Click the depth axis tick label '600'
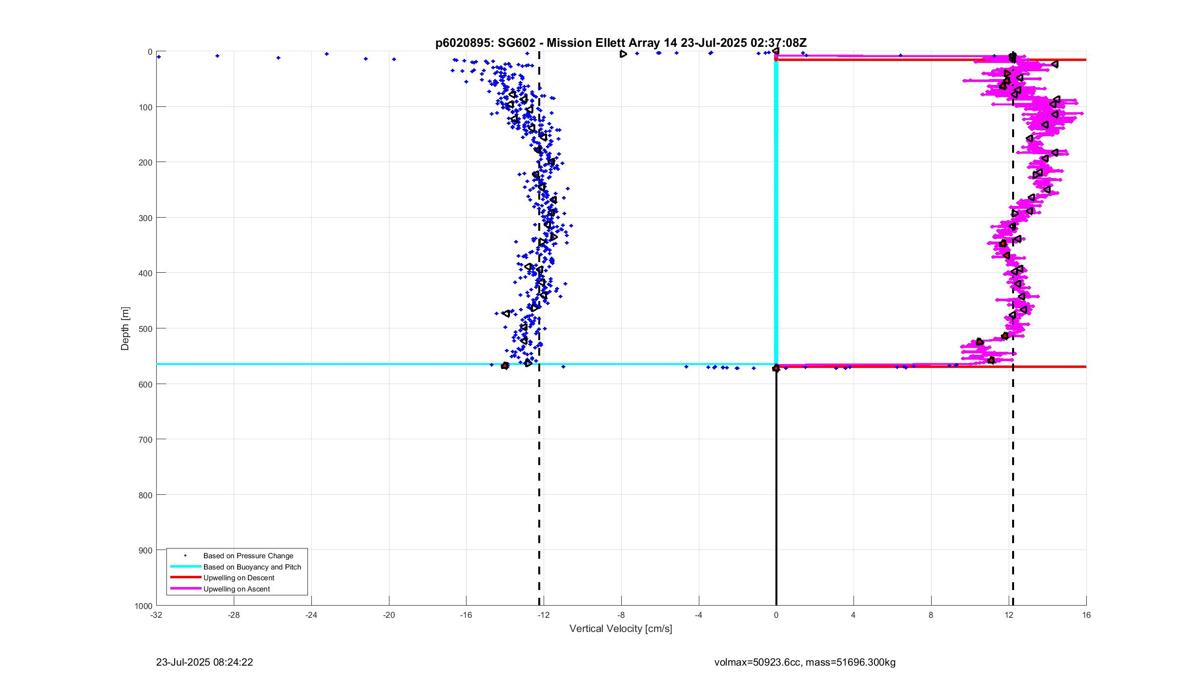Screen dimensions: 1200x681 [x=145, y=384]
